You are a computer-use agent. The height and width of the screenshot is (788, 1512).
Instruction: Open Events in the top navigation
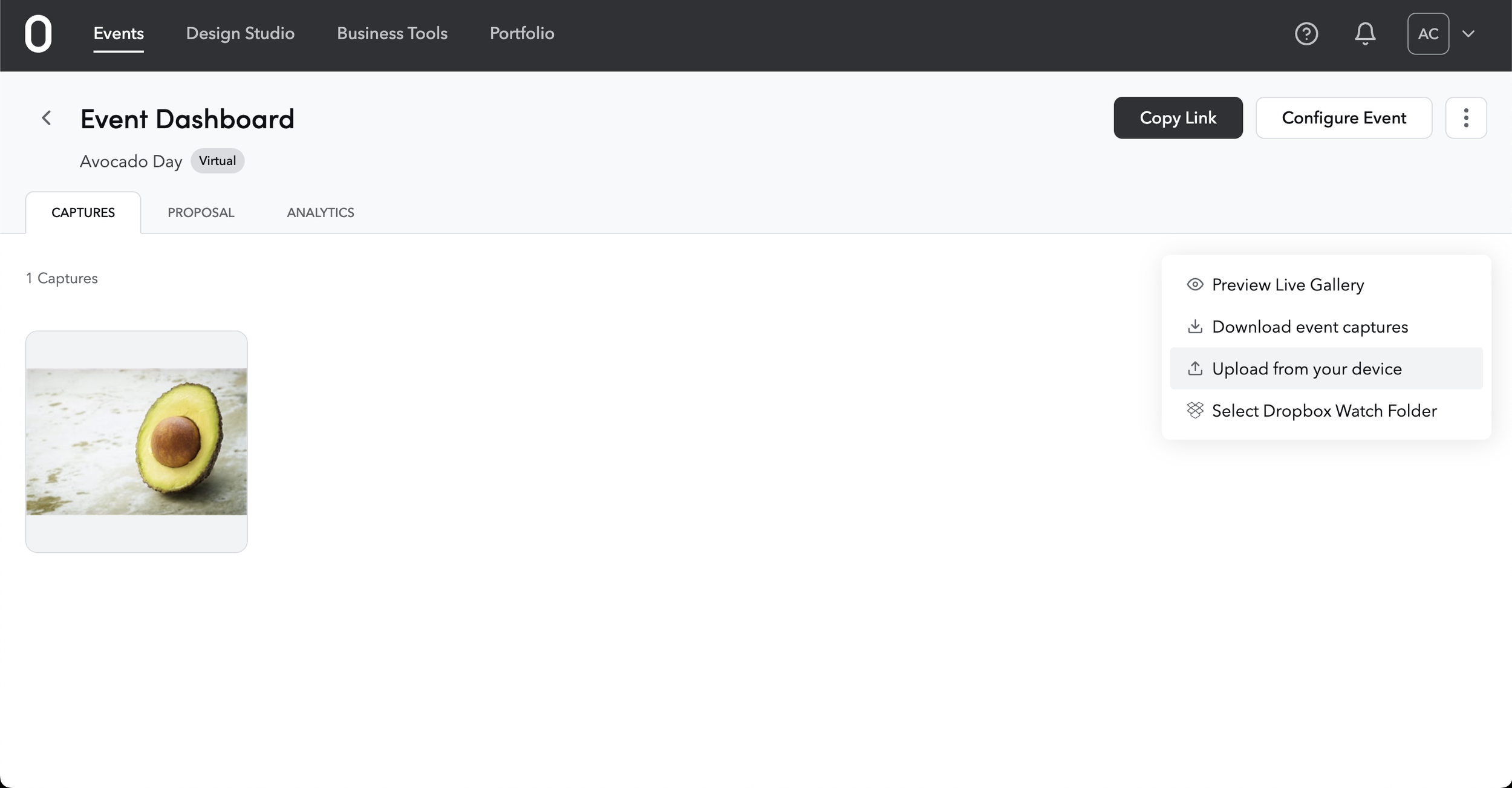(119, 33)
